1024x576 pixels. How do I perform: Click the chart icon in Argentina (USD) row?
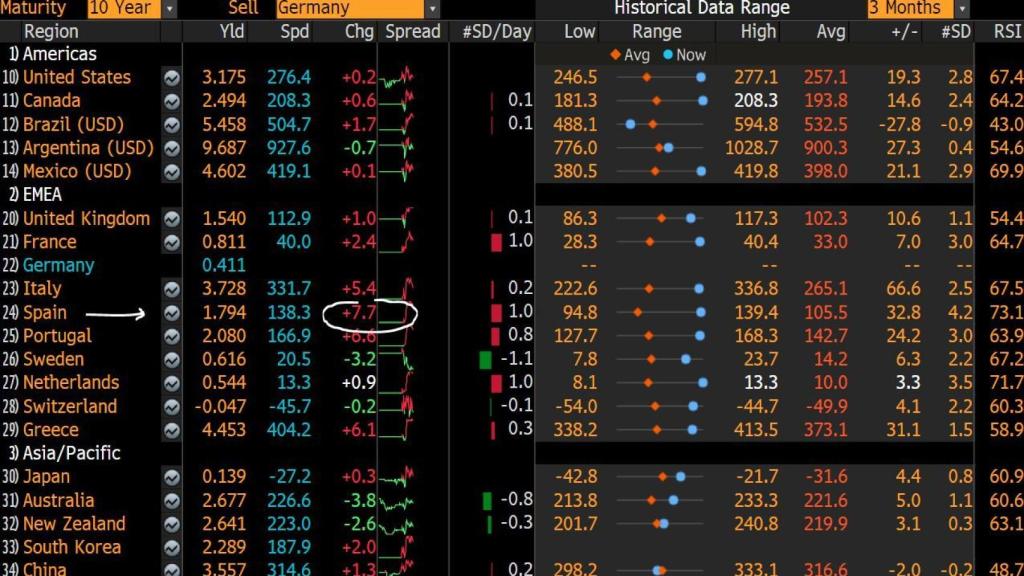coord(172,148)
